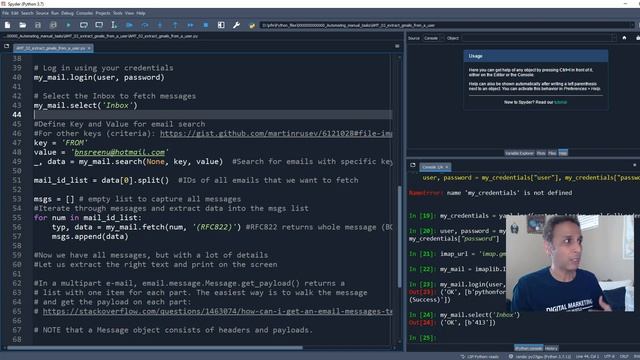Save all files icon

pos(53,25)
